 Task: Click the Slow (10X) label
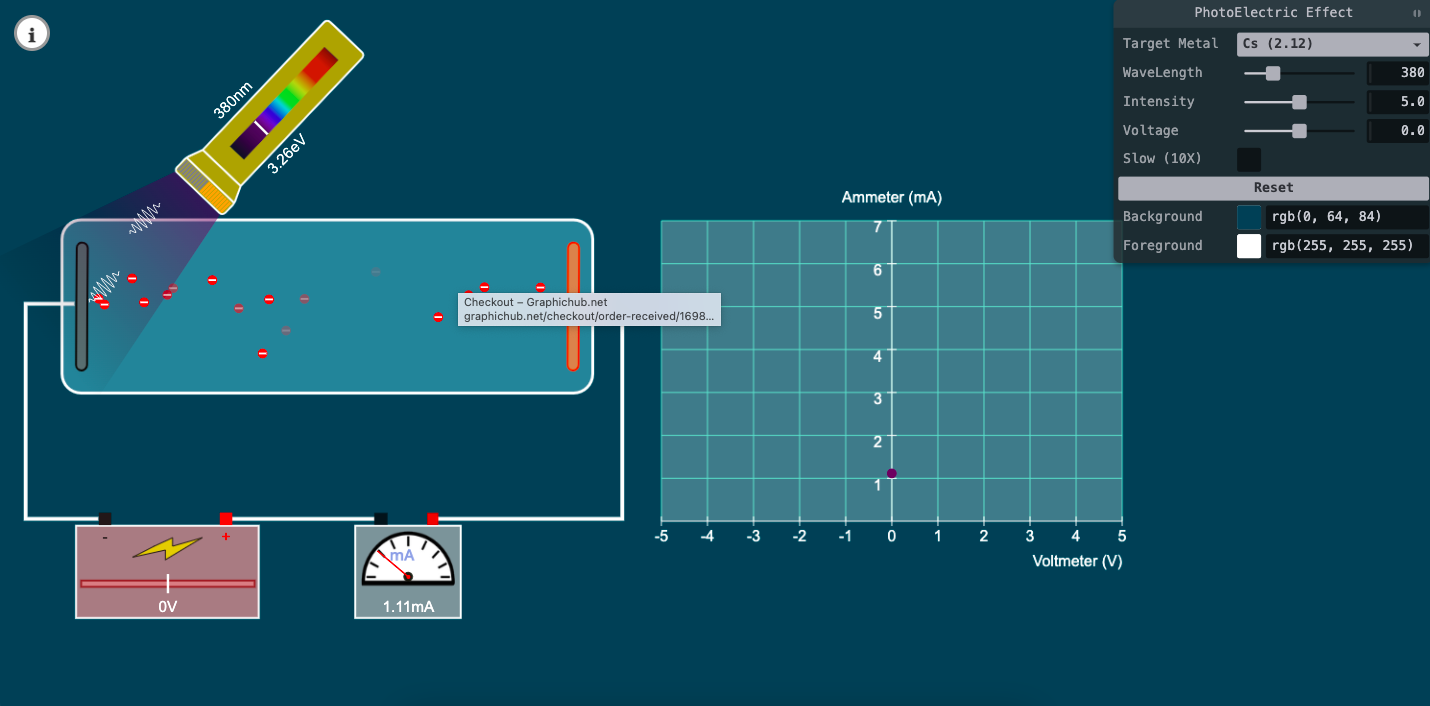[1162, 159]
